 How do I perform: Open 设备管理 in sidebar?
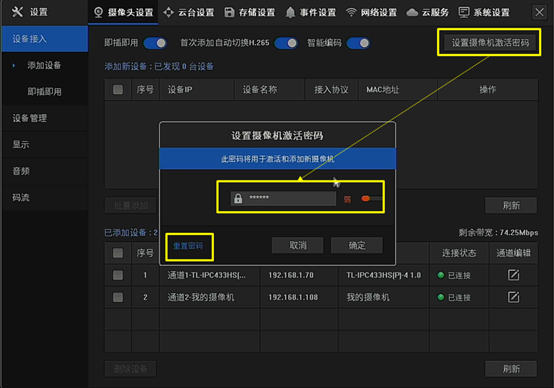tap(45, 118)
